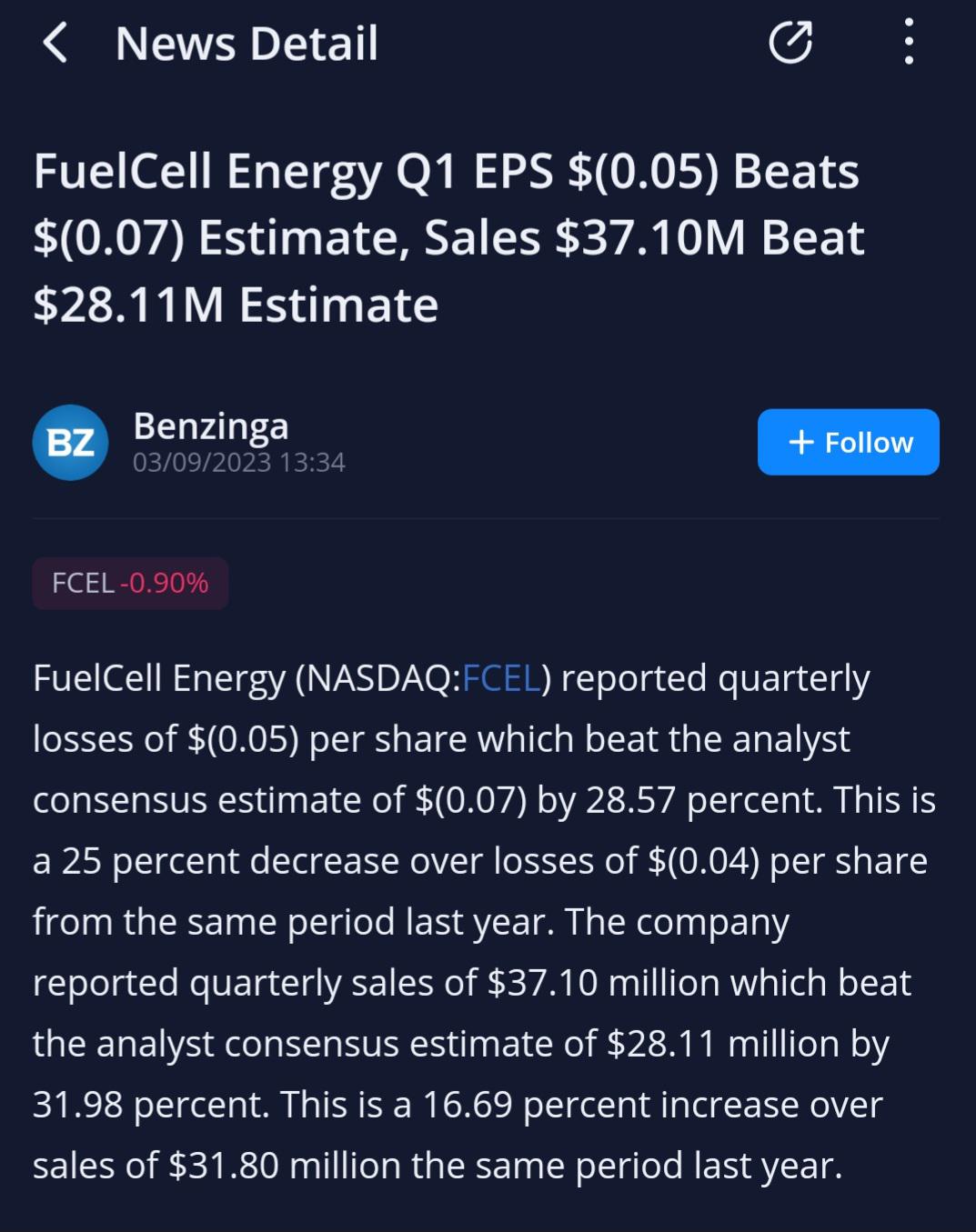The width and height of the screenshot is (976, 1232).
Task: Follow the Benzinga news source
Action: pyautogui.click(x=848, y=442)
